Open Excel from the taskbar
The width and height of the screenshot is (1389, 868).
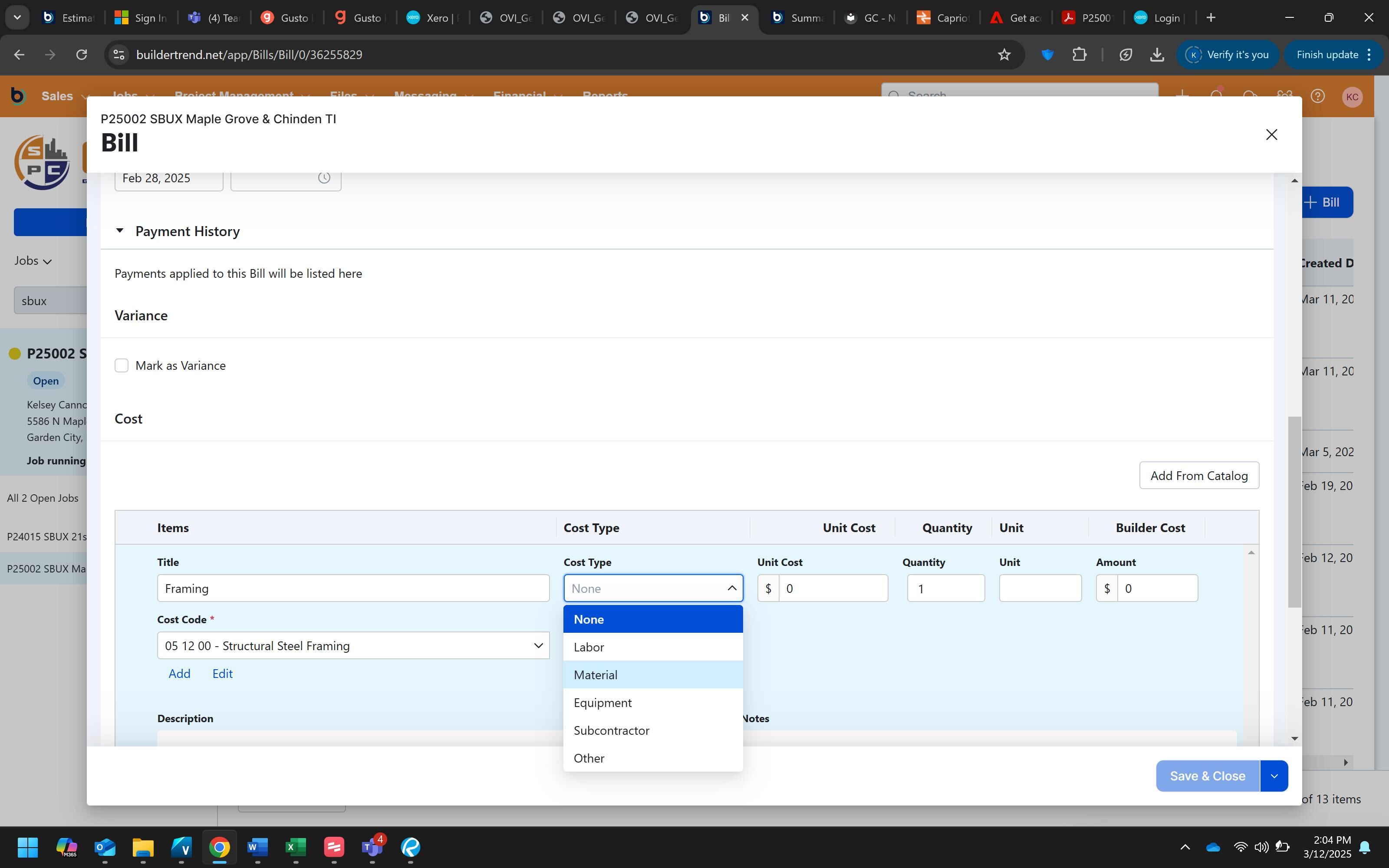(x=296, y=847)
